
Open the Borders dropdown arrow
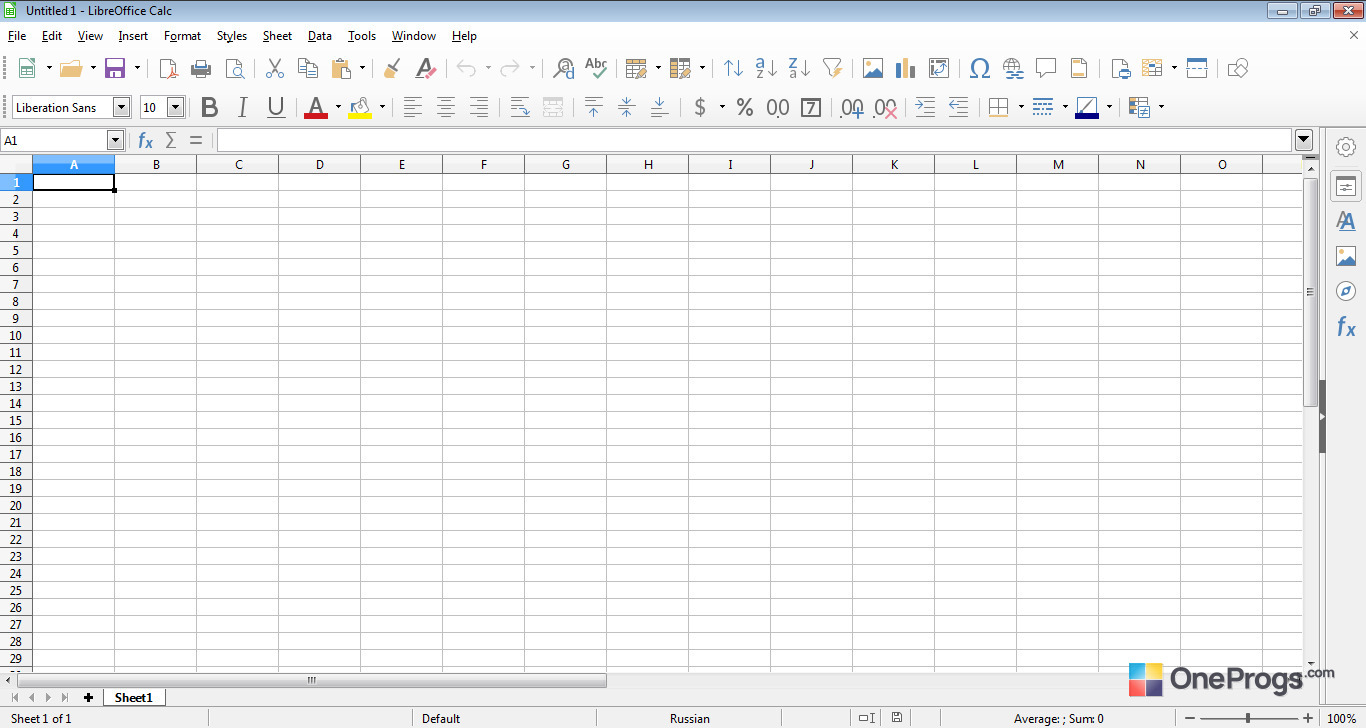[x=1021, y=107]
